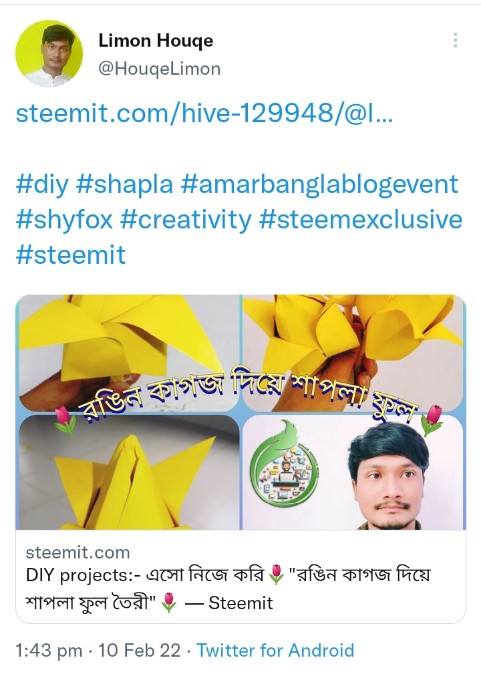481x674 pixels.
Task: Open the #creativity hashtag
Action: click(186, 220)
